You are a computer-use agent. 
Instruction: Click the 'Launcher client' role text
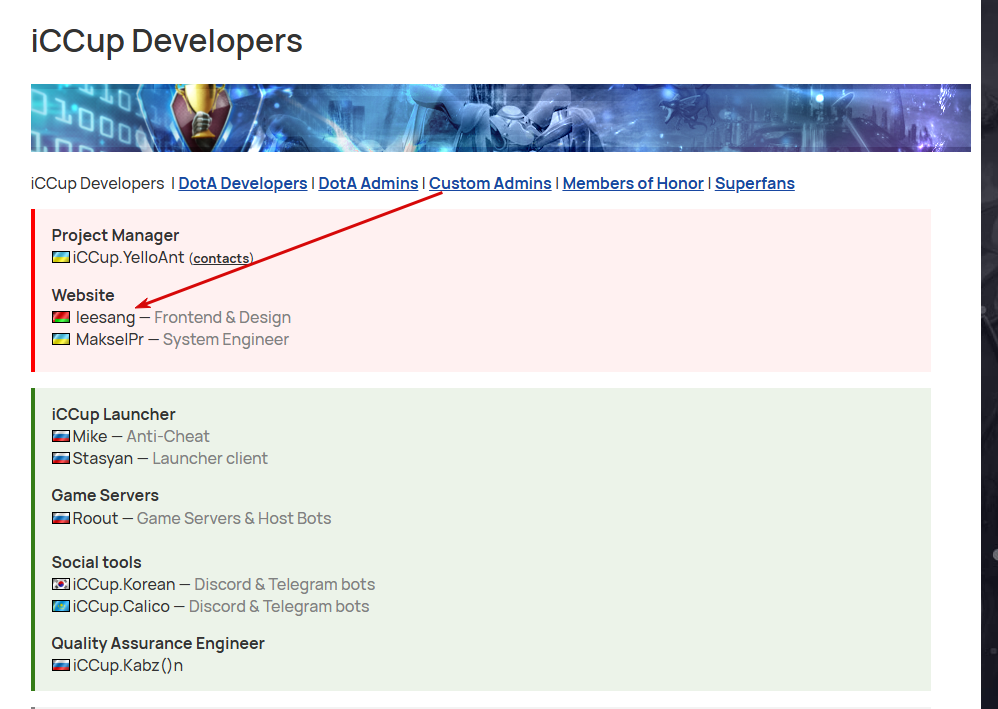tap(209, 458)
